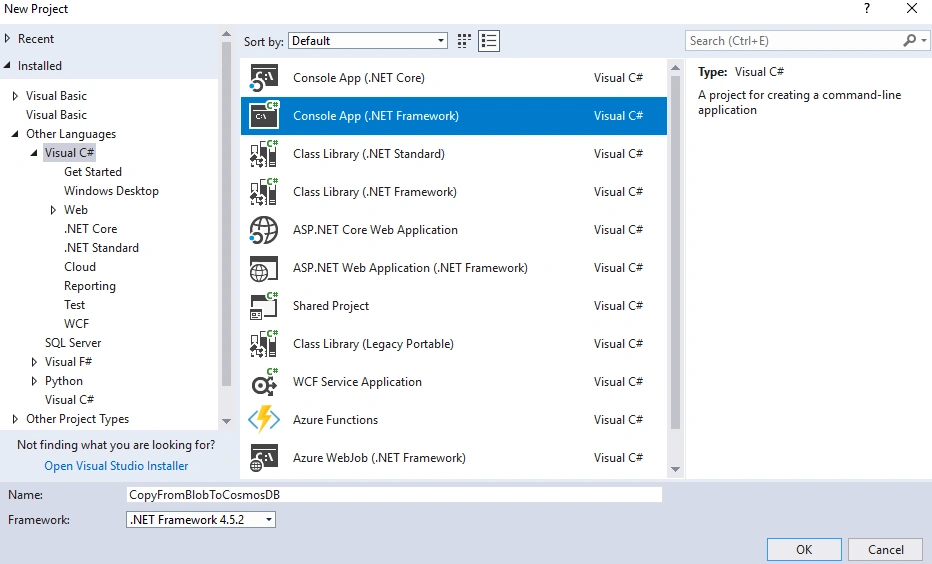Click the Console App (.NET Core) template icon
The width and height of the screenshot is (932, 564).
pyautogui.click(x=263, y=78)
